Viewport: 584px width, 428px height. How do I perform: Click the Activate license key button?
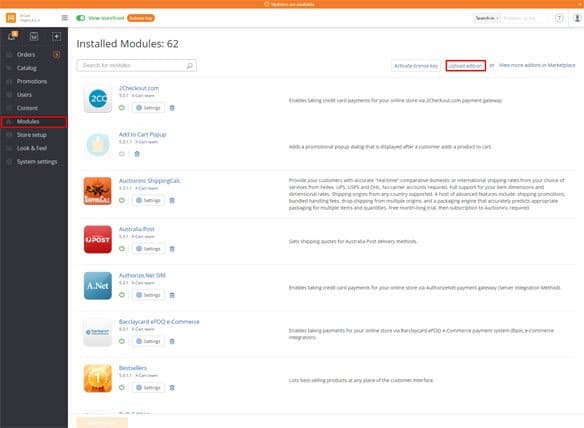[416, 66]
